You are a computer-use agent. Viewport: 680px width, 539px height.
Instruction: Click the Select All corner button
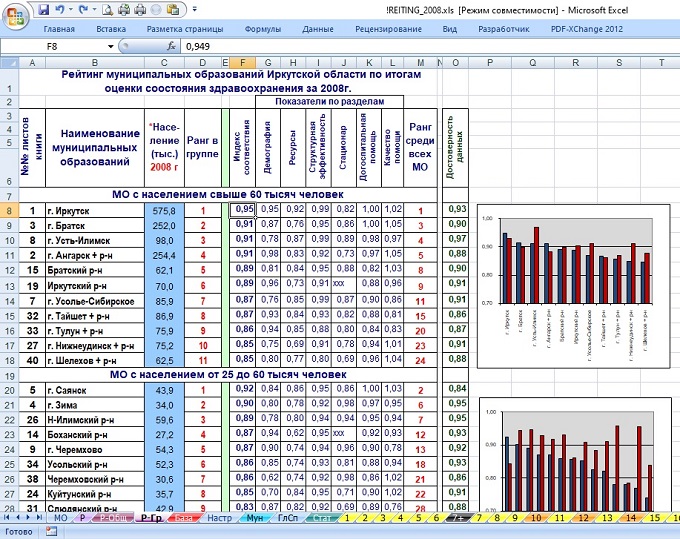9,63
